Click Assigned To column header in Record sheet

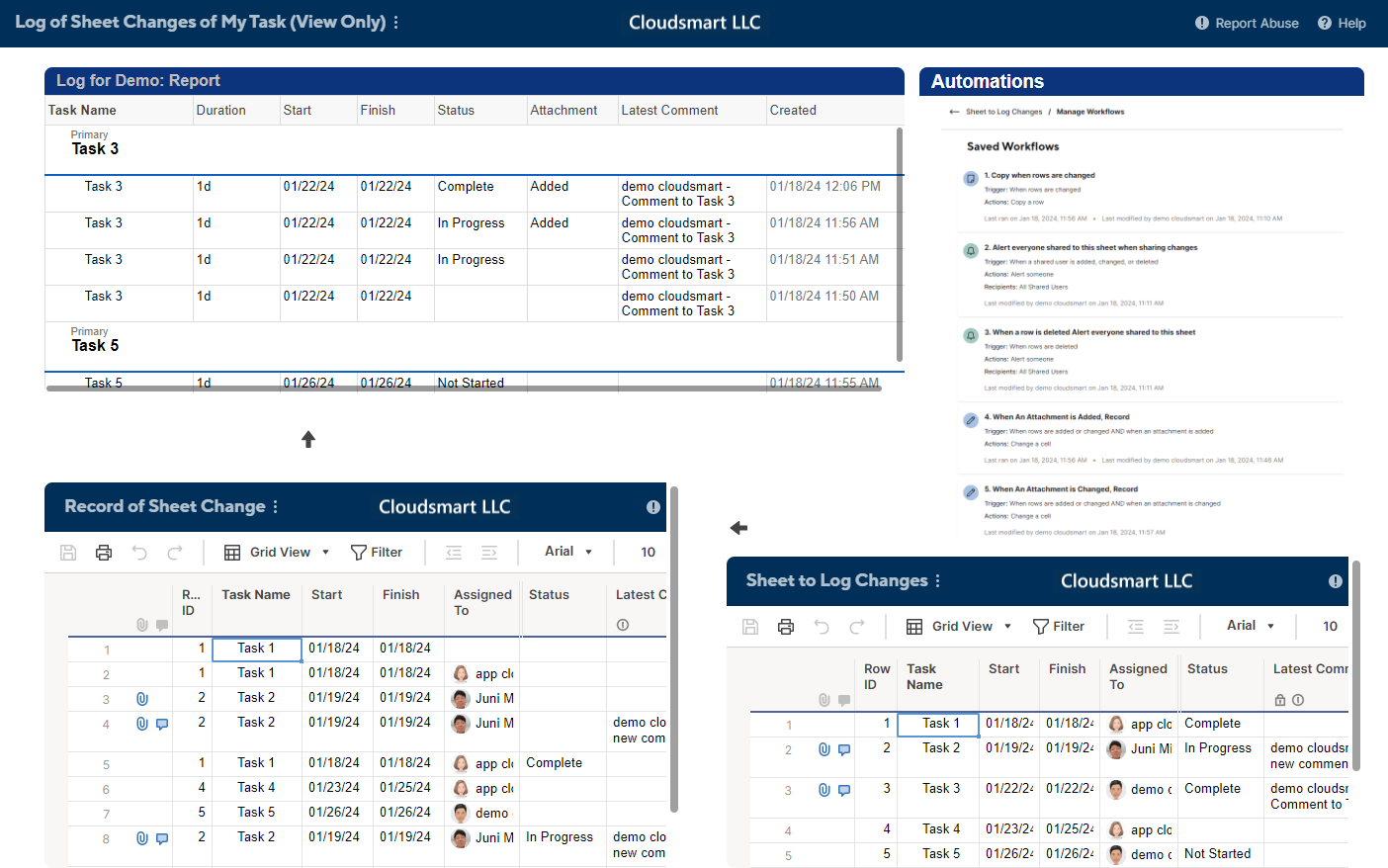(x=482, y=603)
